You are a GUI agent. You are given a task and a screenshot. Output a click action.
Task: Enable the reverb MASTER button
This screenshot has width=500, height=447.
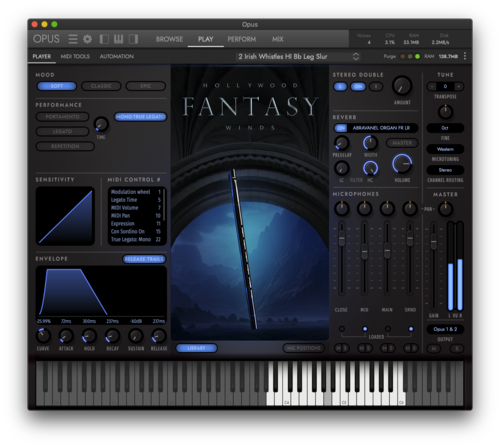tap(402, 143)
